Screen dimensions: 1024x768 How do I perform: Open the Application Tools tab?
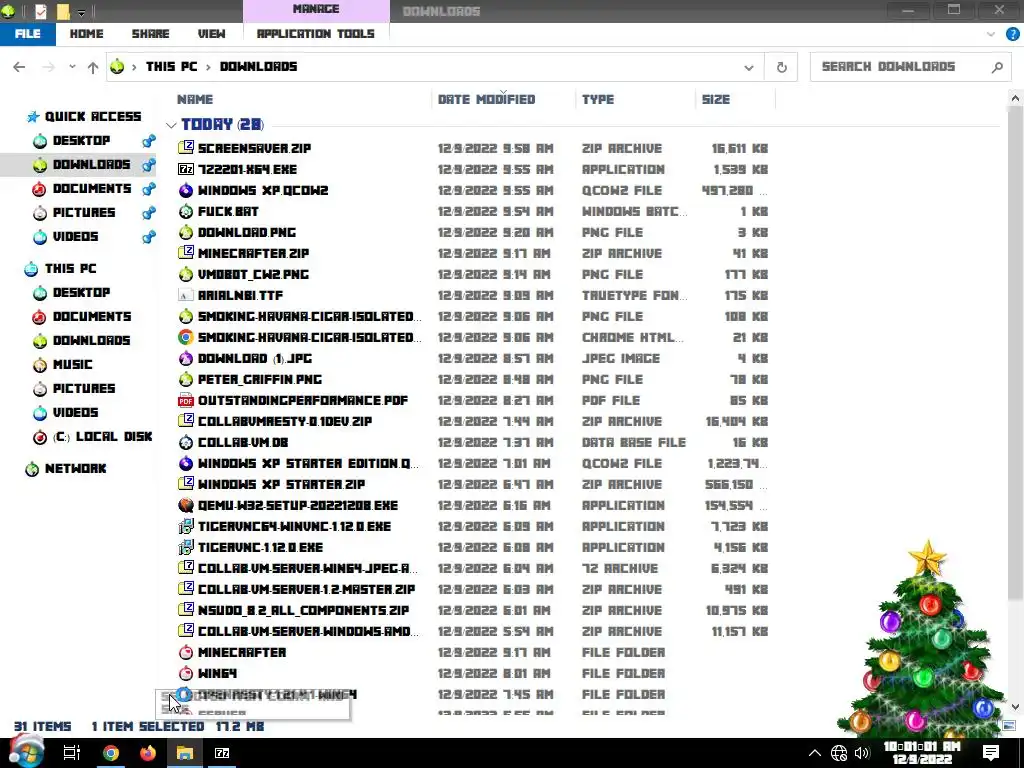pos(315,34)
